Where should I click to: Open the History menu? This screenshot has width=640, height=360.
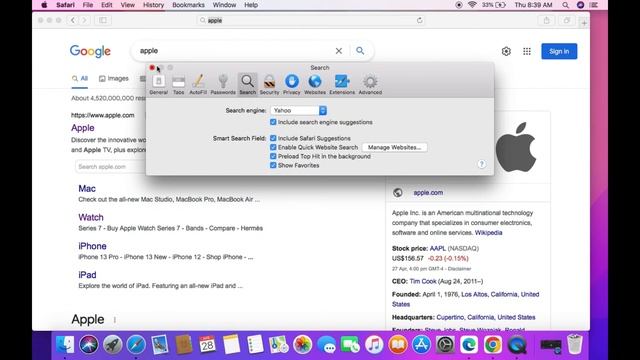[x=153, y=5]
